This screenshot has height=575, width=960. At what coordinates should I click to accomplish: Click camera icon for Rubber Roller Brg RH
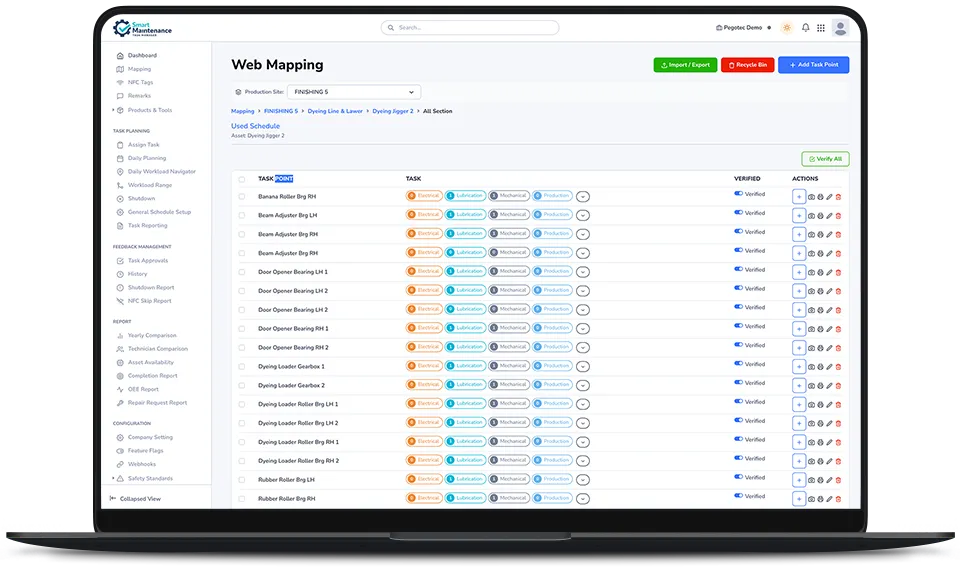tap(811, 500)
